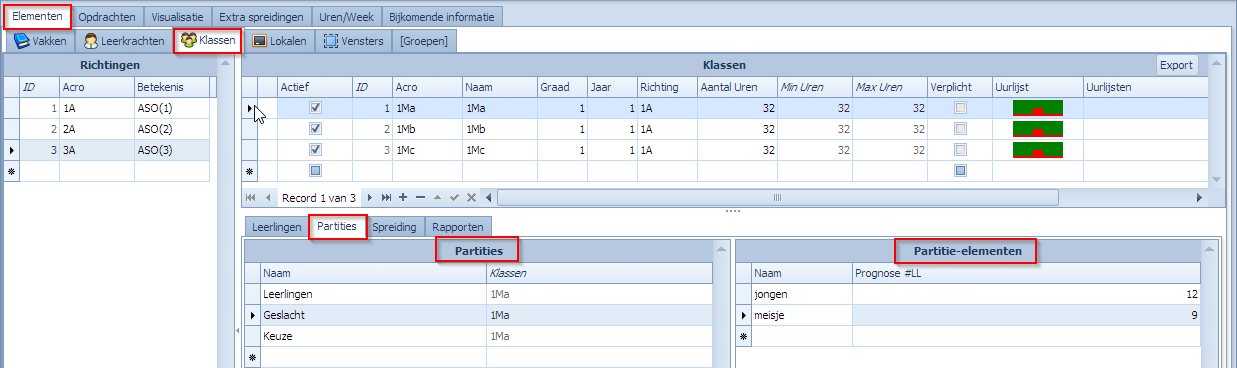This screenshot has height=368, width=1237.
Task: Toggle Verplicht checkbox for 1Mc
Action: point(960,150)
